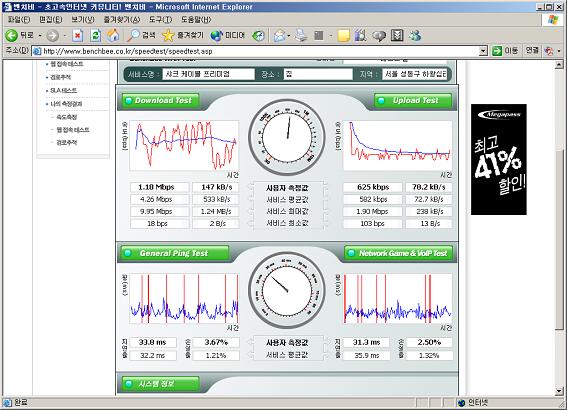Click the Download Test button
Screen dimensions: 567x410
[x=161, y=101]
